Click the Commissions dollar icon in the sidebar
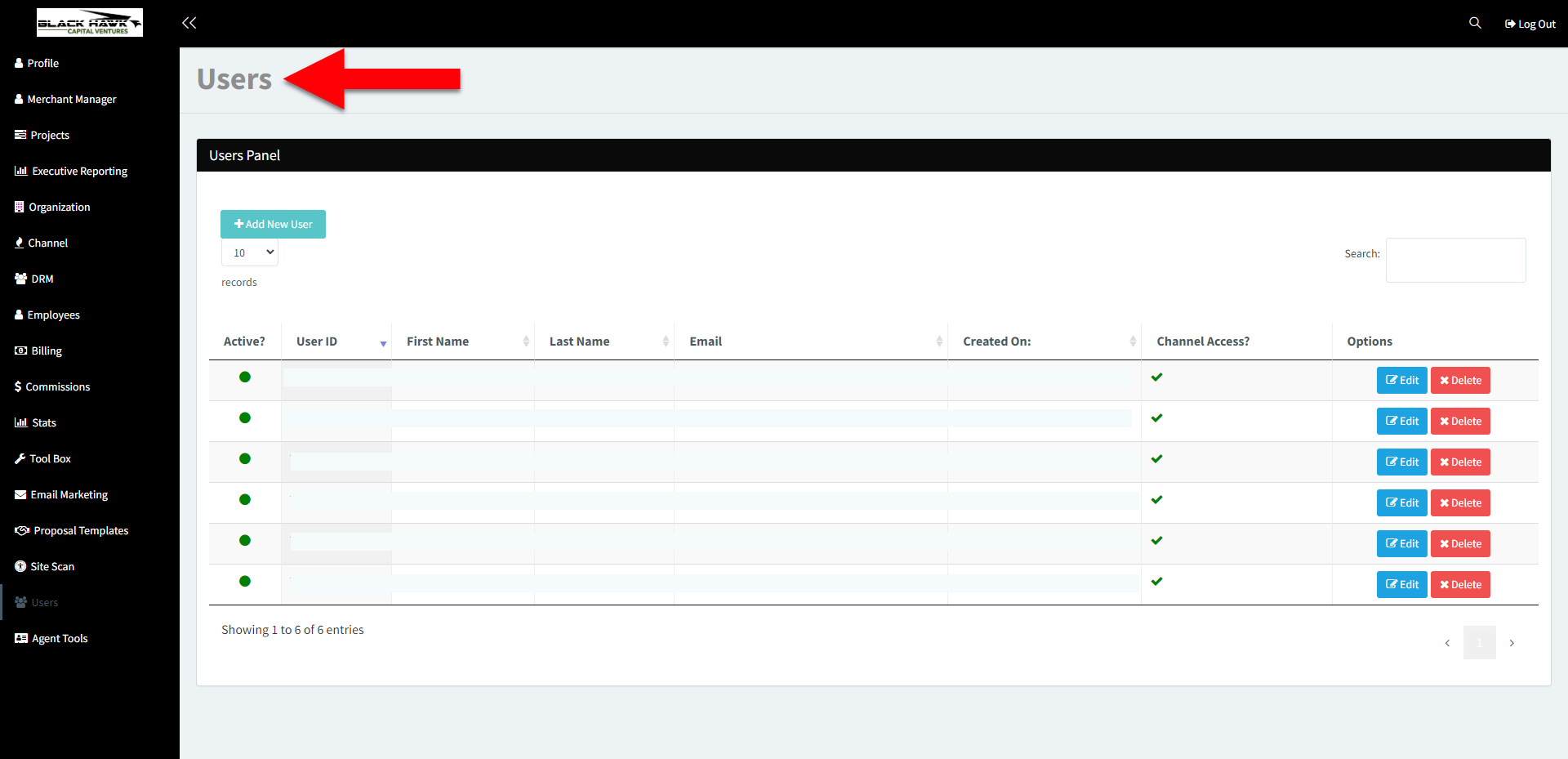 (x=18, y=386)
